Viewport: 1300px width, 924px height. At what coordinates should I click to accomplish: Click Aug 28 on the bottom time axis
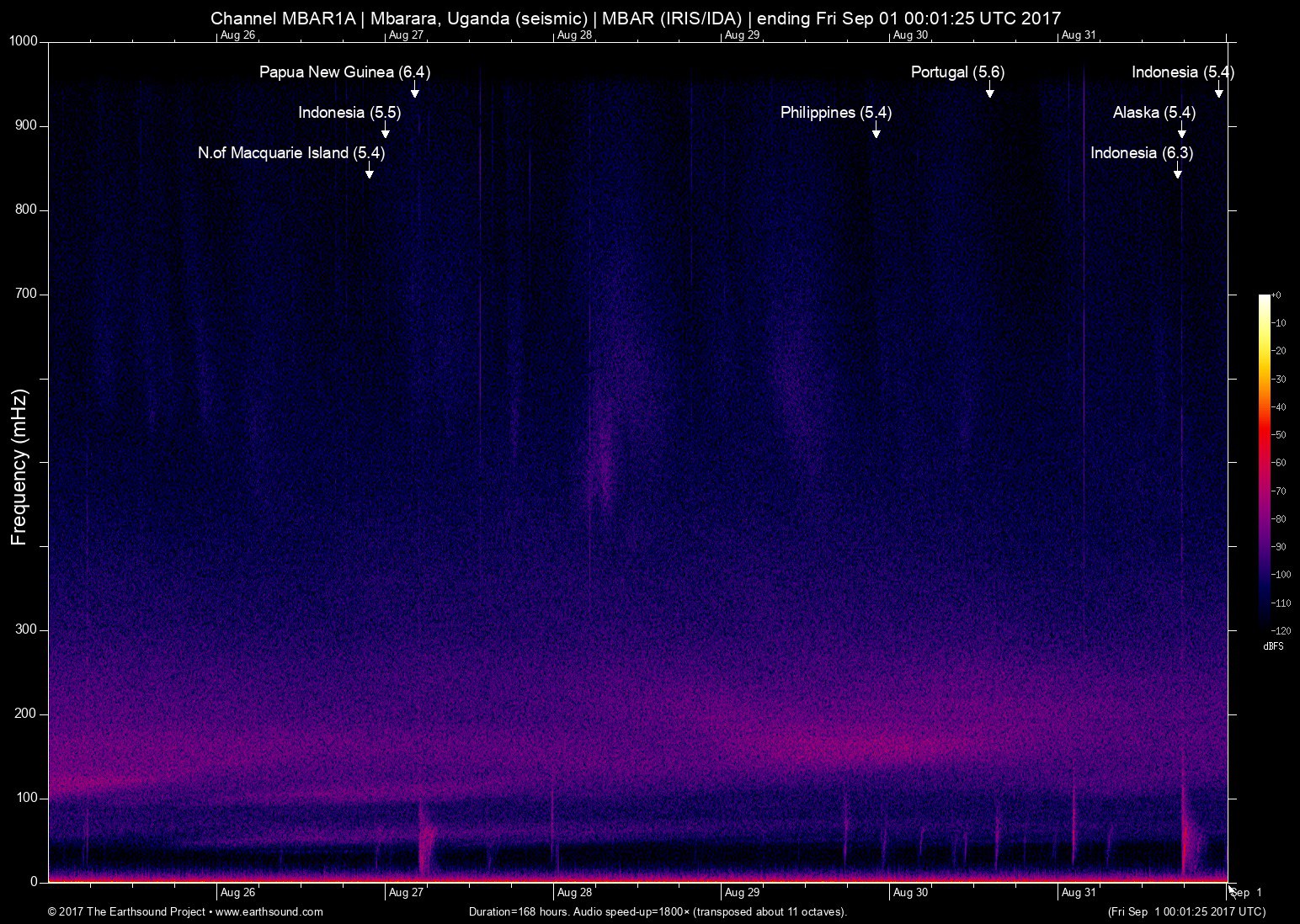click(574, 893)
